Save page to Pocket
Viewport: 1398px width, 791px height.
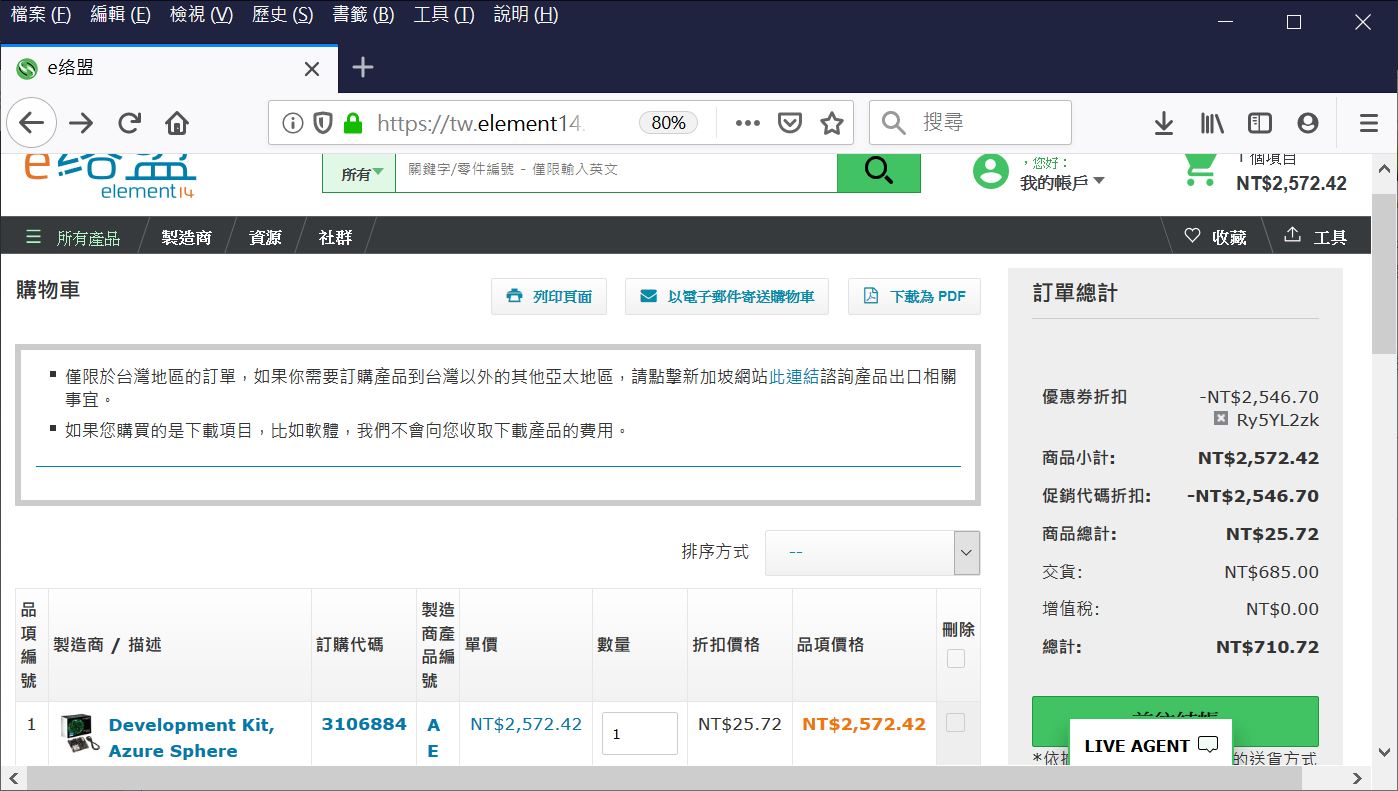click(790, 123)
